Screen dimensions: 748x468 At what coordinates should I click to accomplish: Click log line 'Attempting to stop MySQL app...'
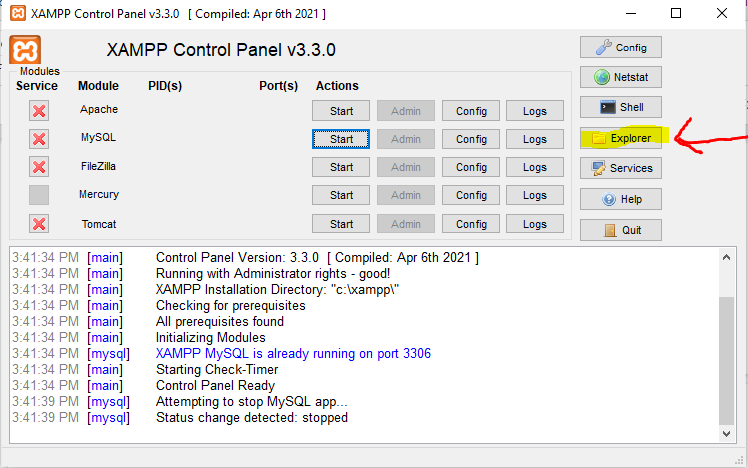click(x=251, y=402)
